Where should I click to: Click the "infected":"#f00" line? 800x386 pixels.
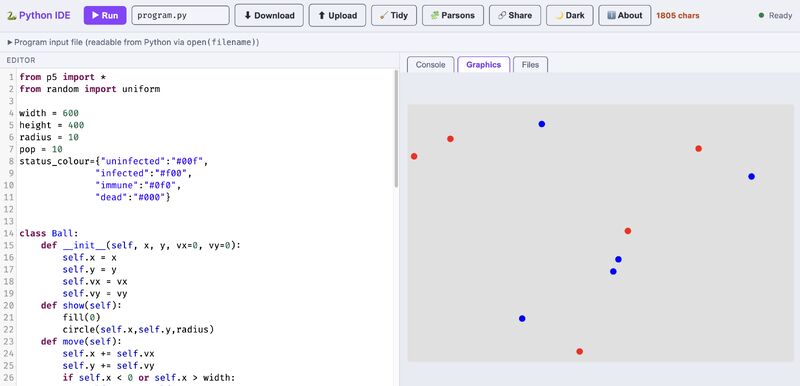tap(143, 173)
